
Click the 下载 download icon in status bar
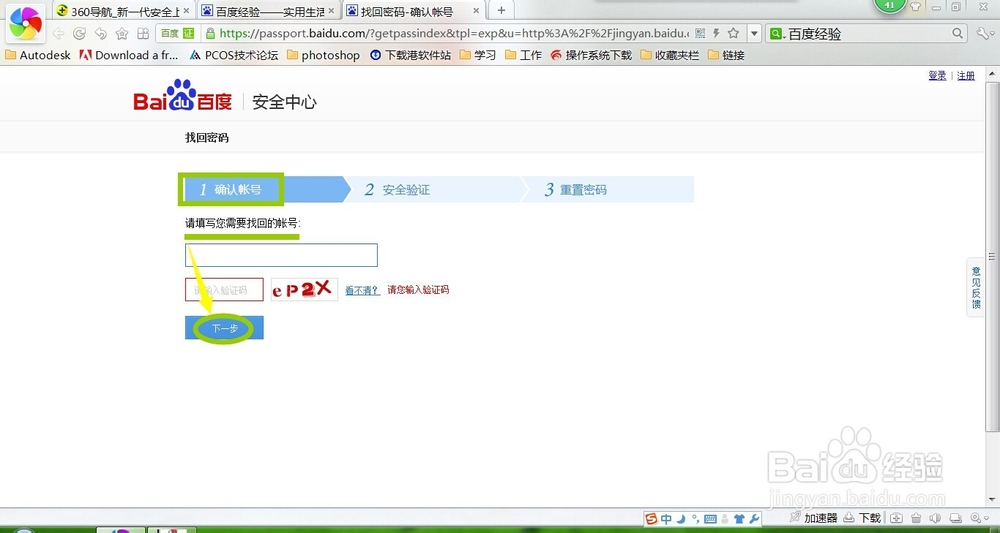coord(862,518)
